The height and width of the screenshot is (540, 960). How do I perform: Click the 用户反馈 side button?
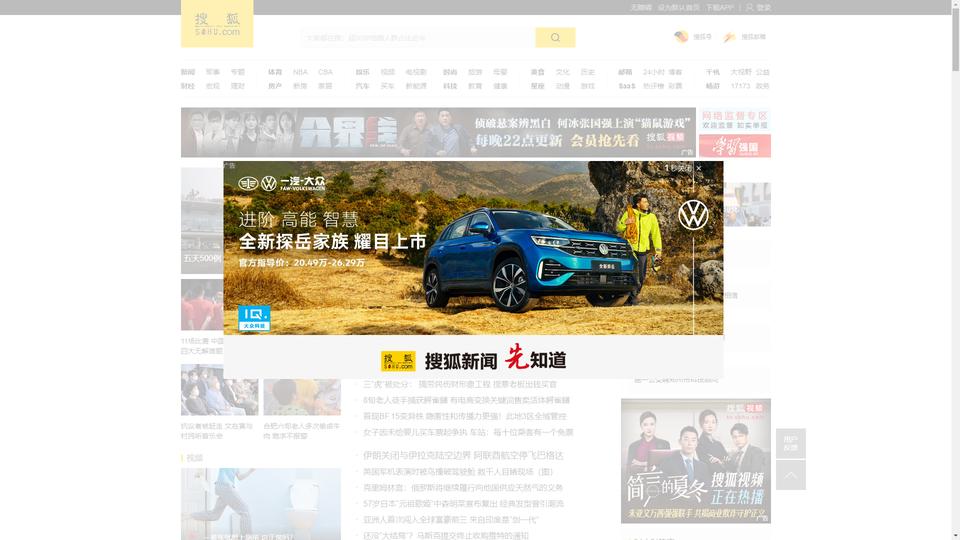[790, 443]
